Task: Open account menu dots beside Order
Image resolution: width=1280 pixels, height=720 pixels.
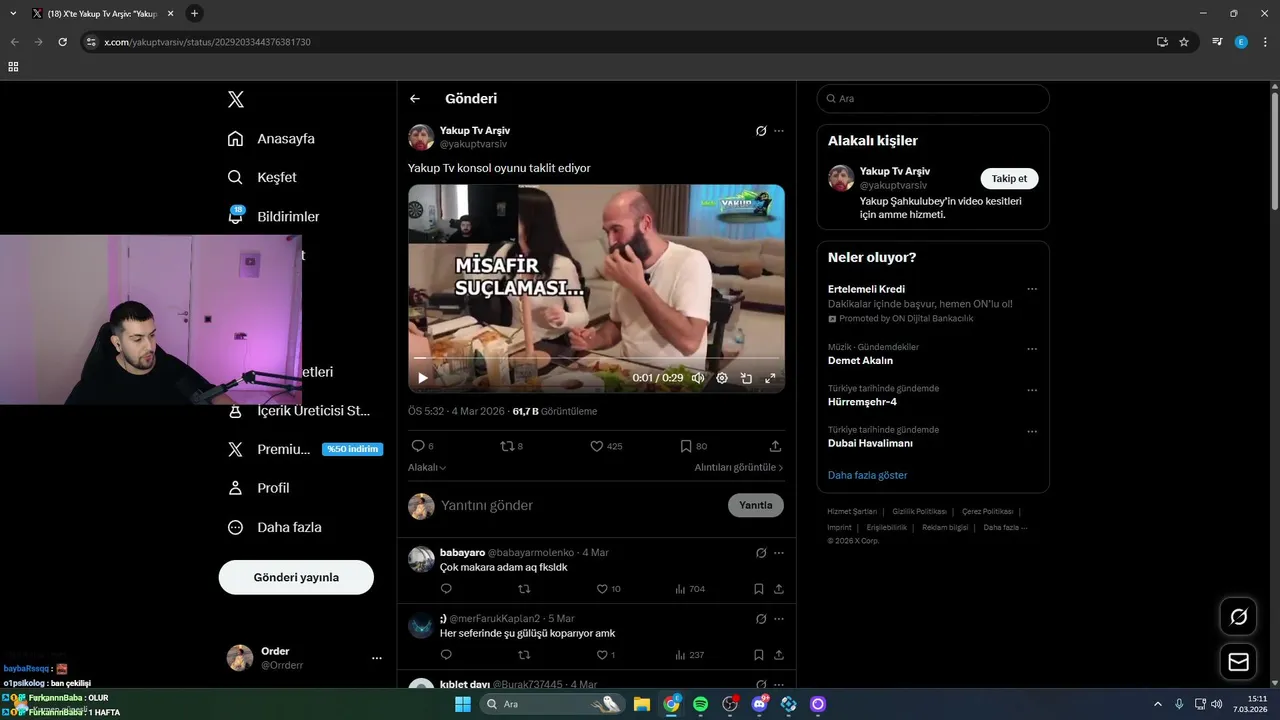Action: point(377,658)
